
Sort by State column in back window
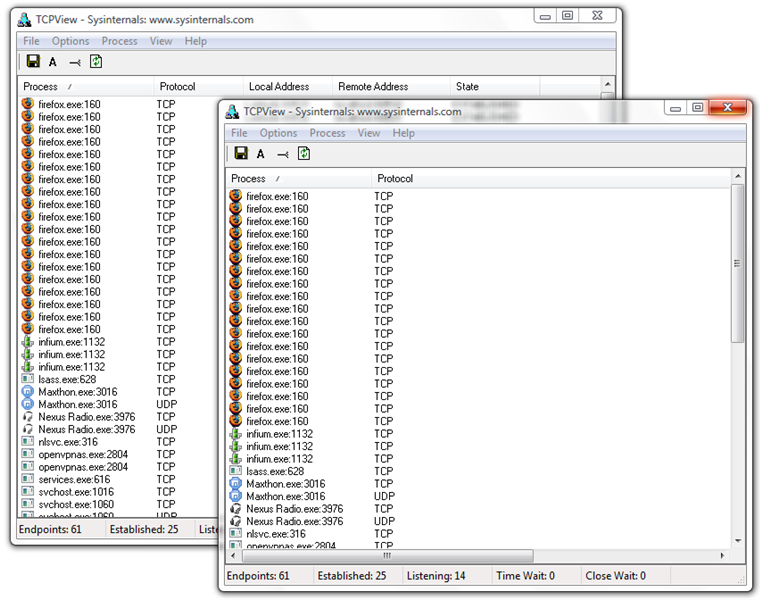click(495, 86)
